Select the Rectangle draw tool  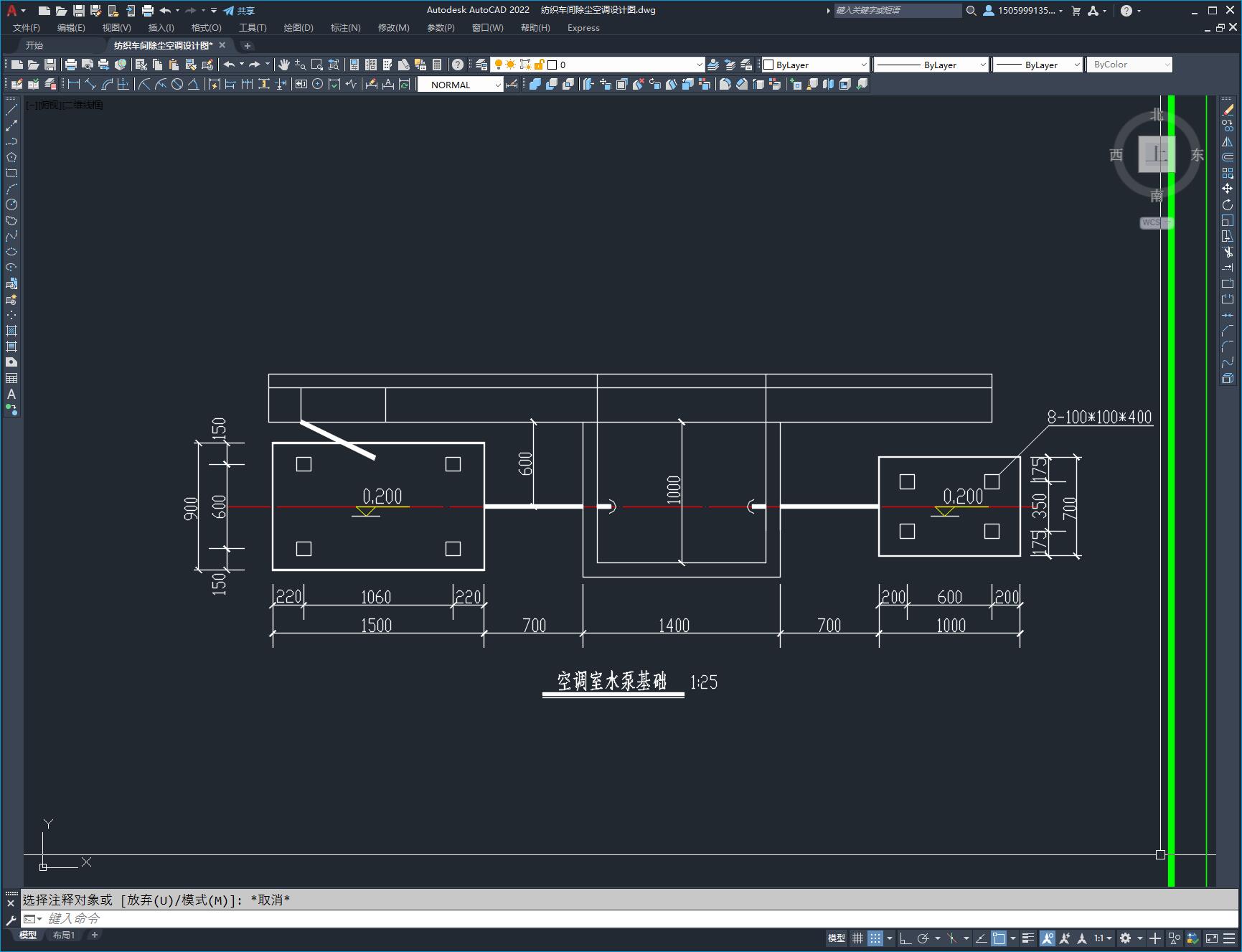click(x=11, y=173)
